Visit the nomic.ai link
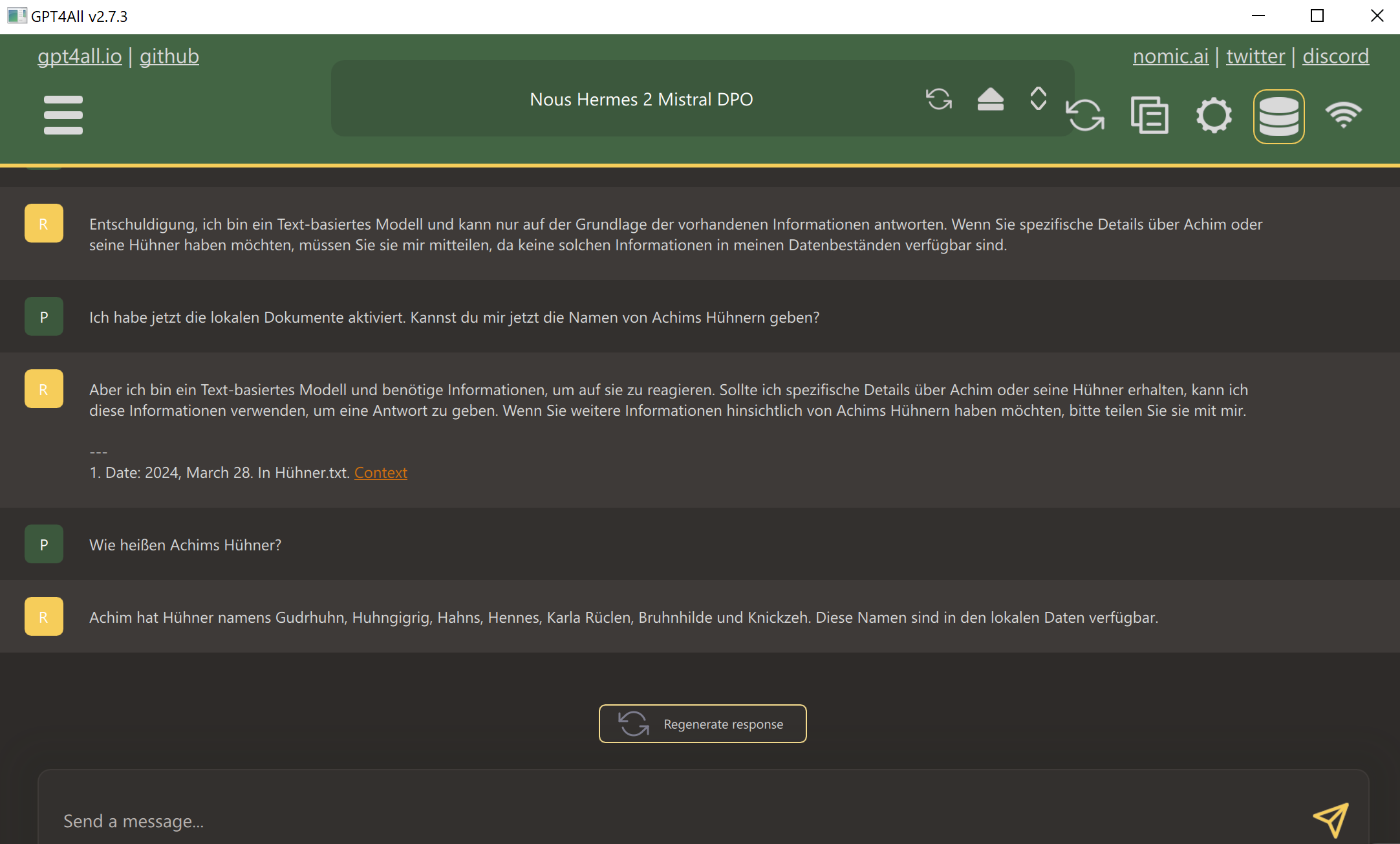The height and width of the screenshot is (844, 1400). [1170, 56]
